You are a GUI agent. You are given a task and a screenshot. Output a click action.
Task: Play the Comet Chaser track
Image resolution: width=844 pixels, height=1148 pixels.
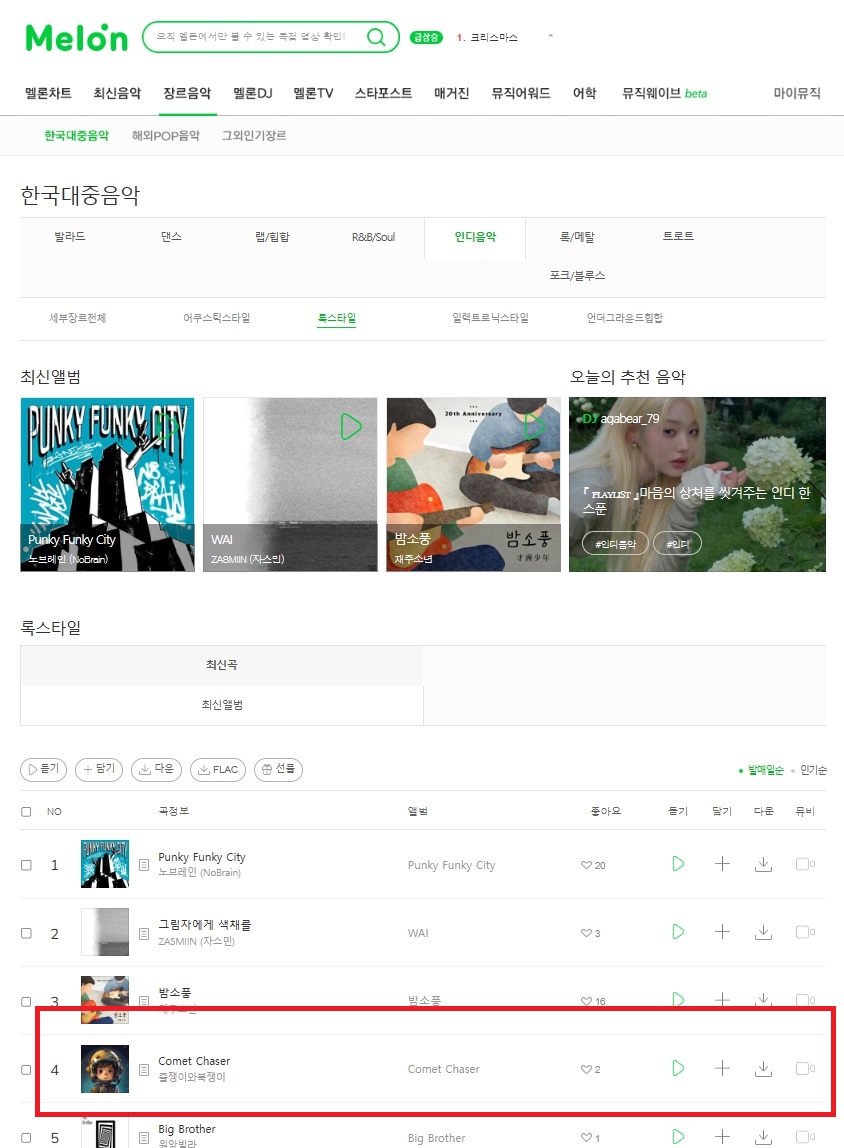[x=678, y=1068]
